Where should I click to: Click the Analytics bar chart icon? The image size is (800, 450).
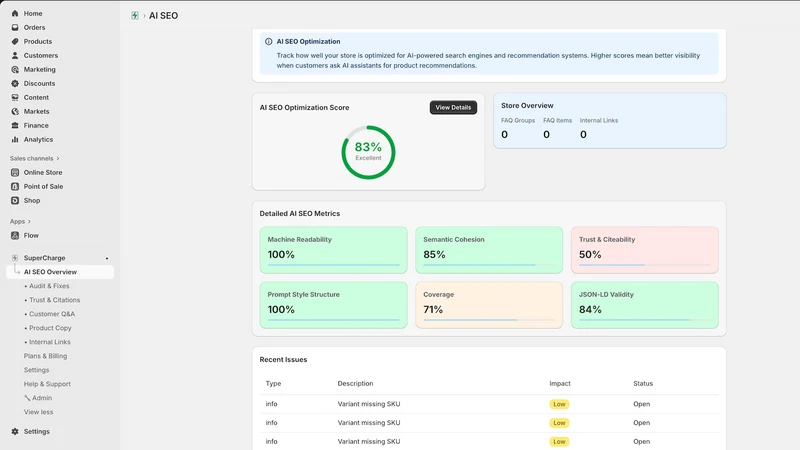click(15, 139)
